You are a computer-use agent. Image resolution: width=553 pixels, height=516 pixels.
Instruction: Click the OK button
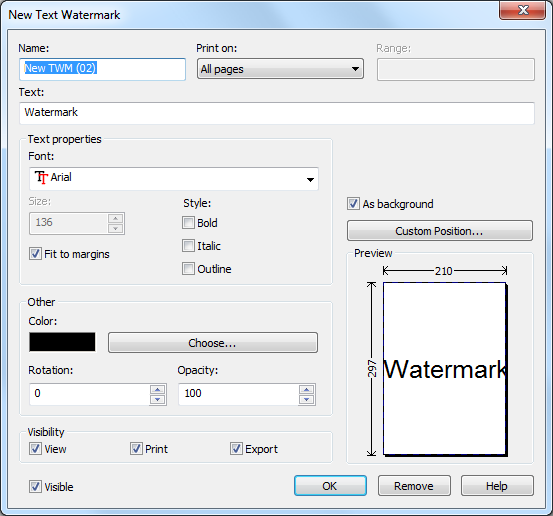coord(330,486)
